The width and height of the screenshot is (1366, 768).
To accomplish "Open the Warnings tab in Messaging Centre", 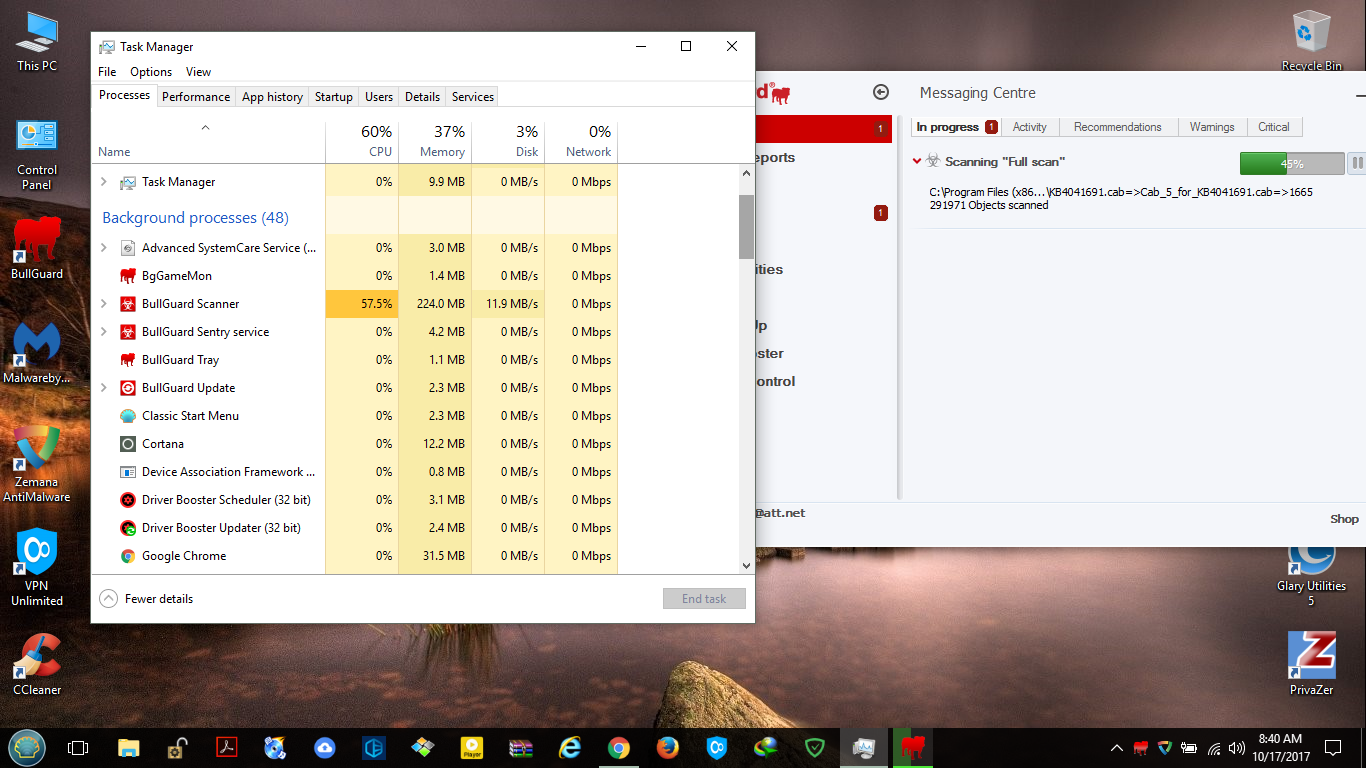I will pyautogui.click(x=1211, y=127).
